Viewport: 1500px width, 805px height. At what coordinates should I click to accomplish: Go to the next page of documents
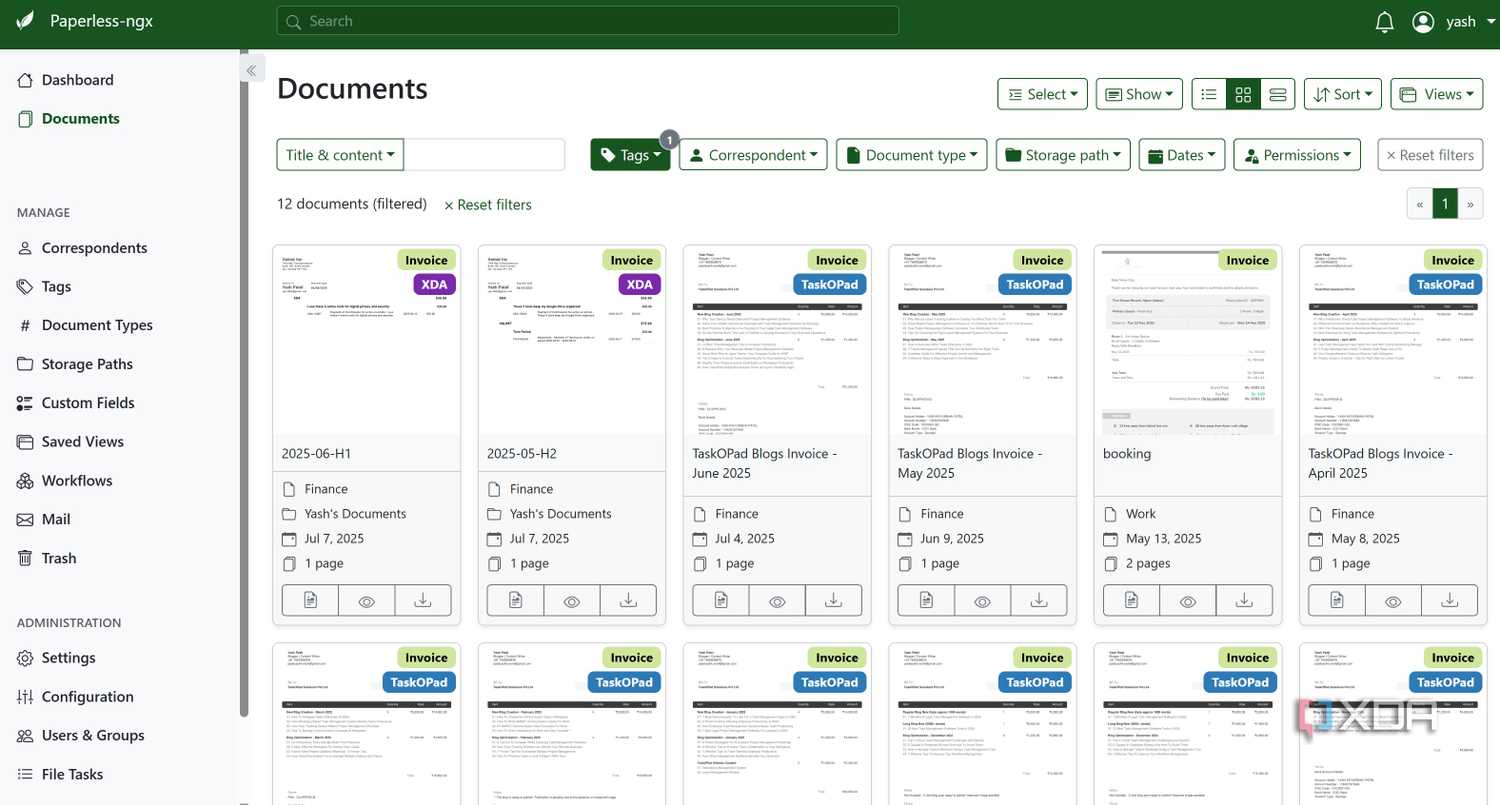coord(1470,204)
